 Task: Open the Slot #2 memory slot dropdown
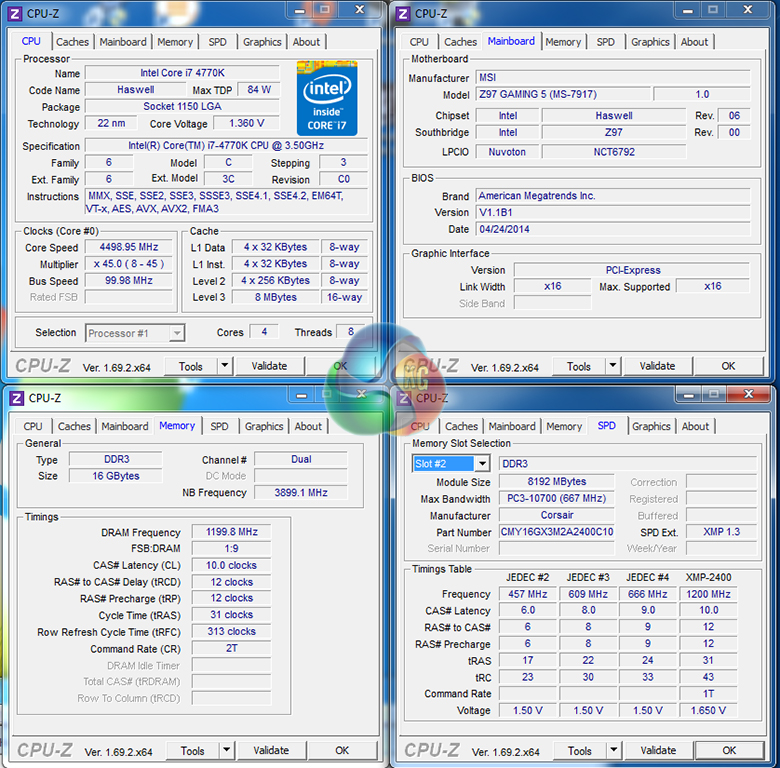pyautogui.click(x=481, y=464)
